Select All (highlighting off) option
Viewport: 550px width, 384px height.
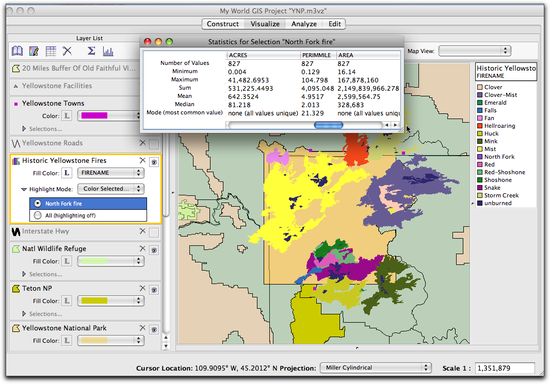tap(38, 215)
